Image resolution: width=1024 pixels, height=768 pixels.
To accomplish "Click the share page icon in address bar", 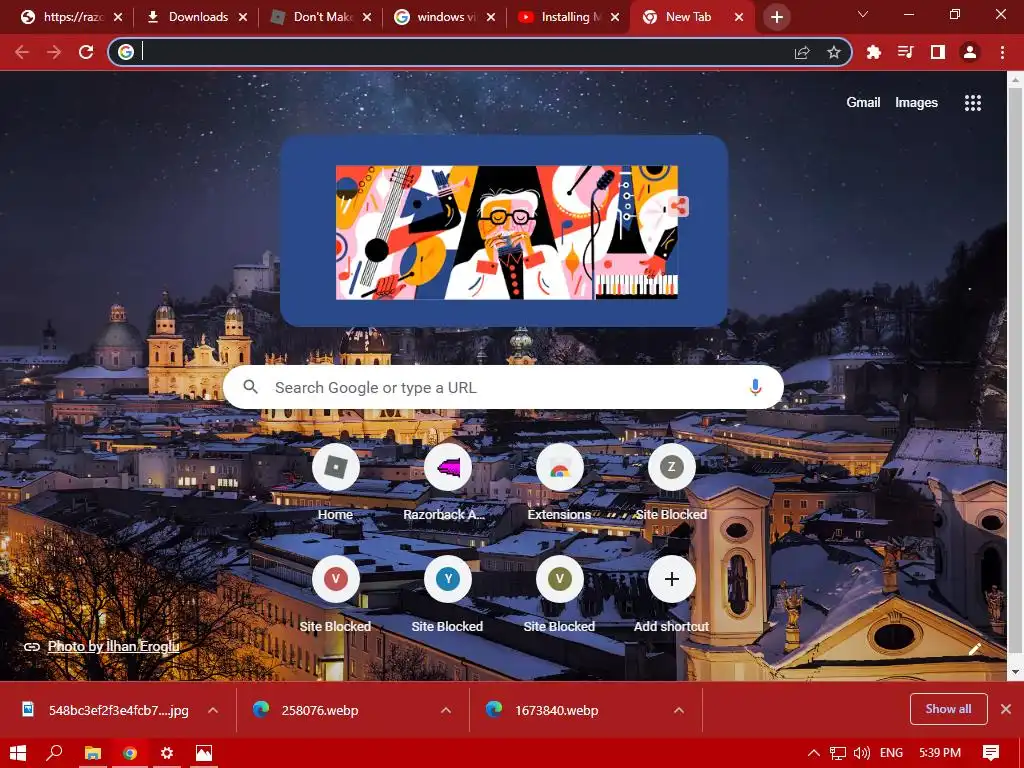I will (802, 53).
